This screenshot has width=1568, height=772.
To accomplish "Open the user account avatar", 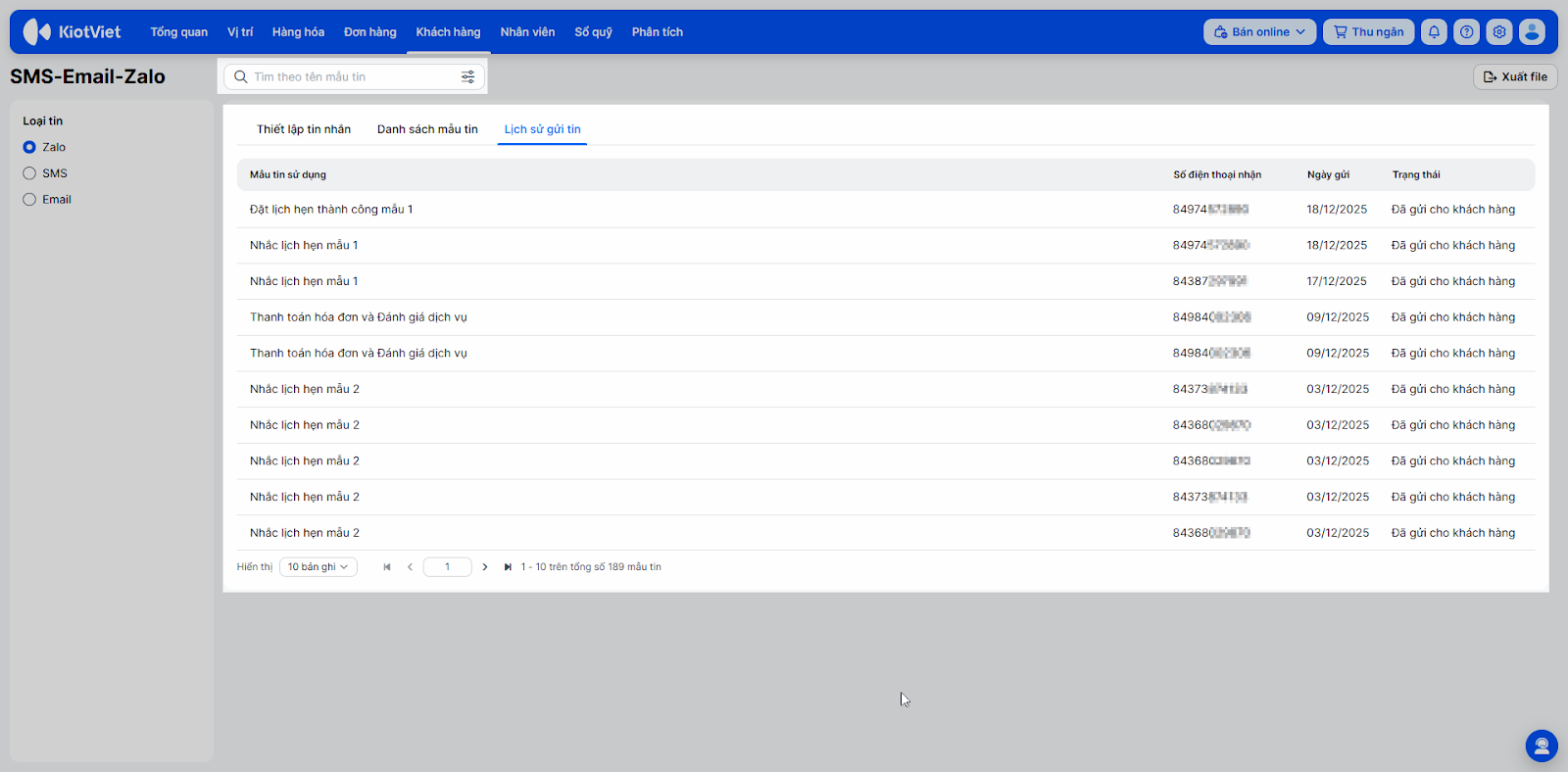I will click(x=1532, y=32).
